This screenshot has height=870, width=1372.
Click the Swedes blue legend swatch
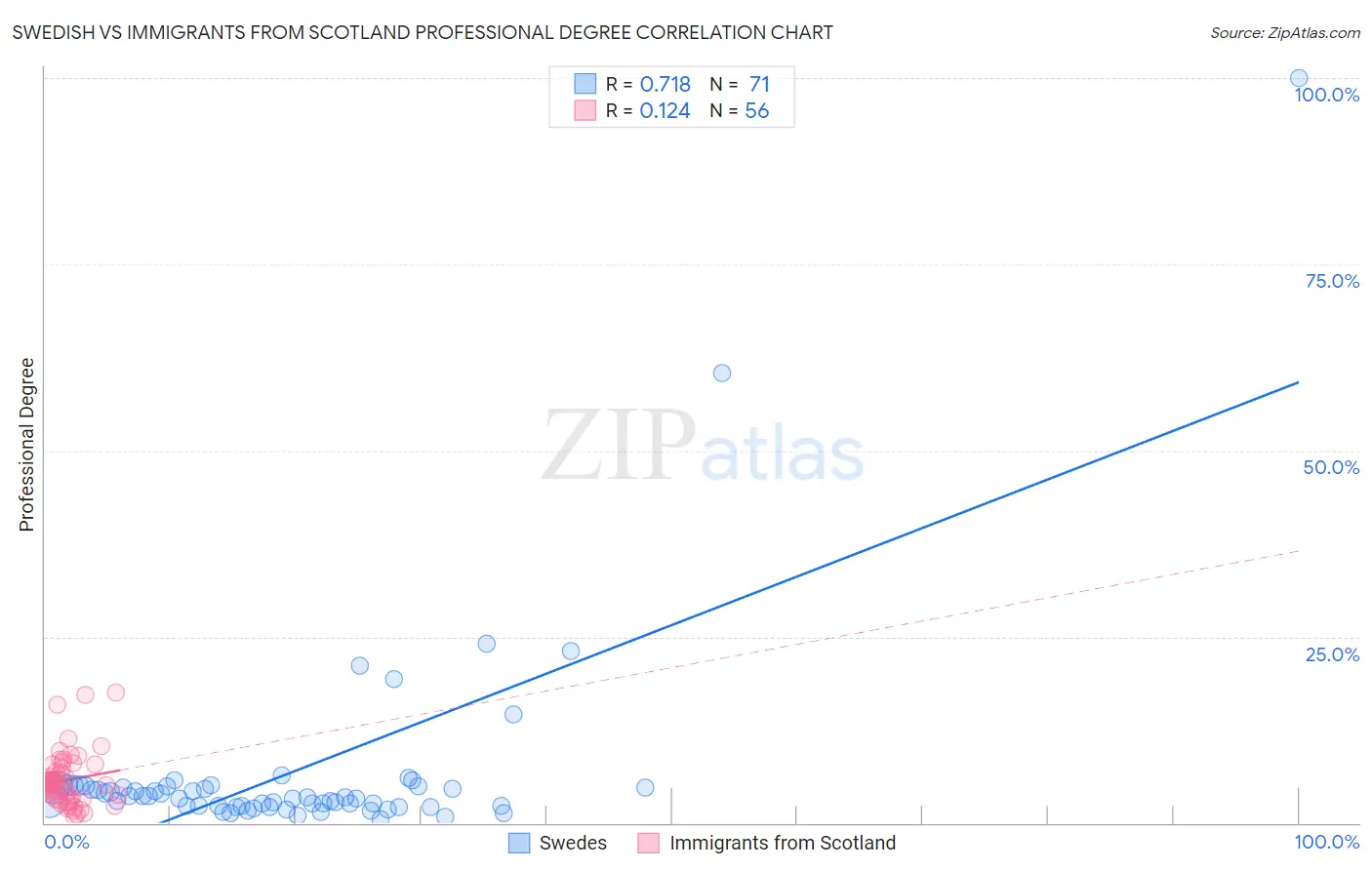[x=519, y=843]
